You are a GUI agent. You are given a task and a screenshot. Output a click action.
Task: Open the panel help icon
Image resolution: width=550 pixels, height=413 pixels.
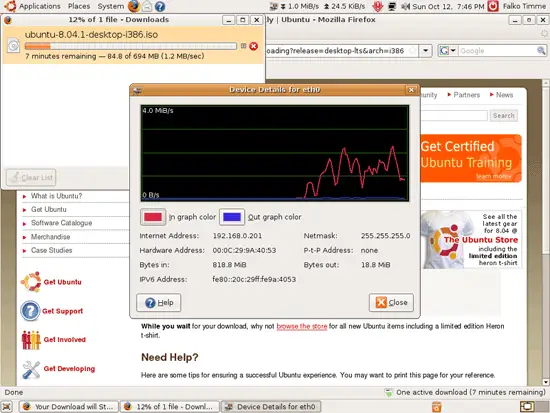[160, 6]
